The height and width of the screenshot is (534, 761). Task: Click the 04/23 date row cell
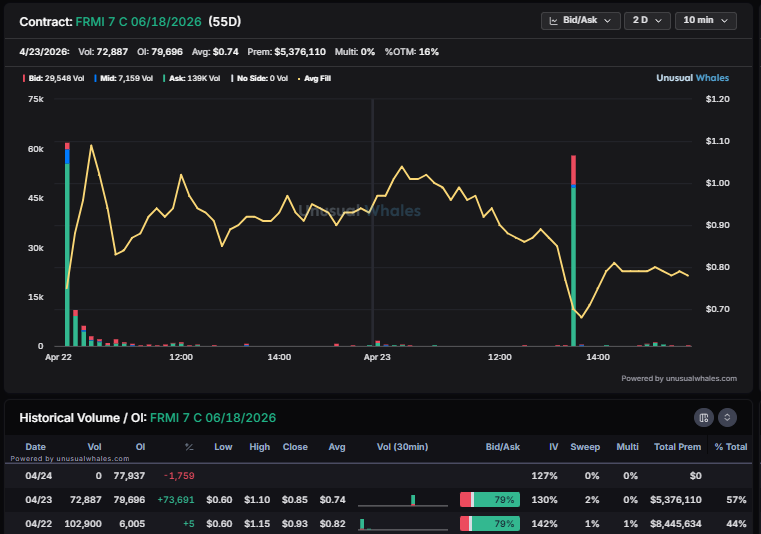(38, 500)
